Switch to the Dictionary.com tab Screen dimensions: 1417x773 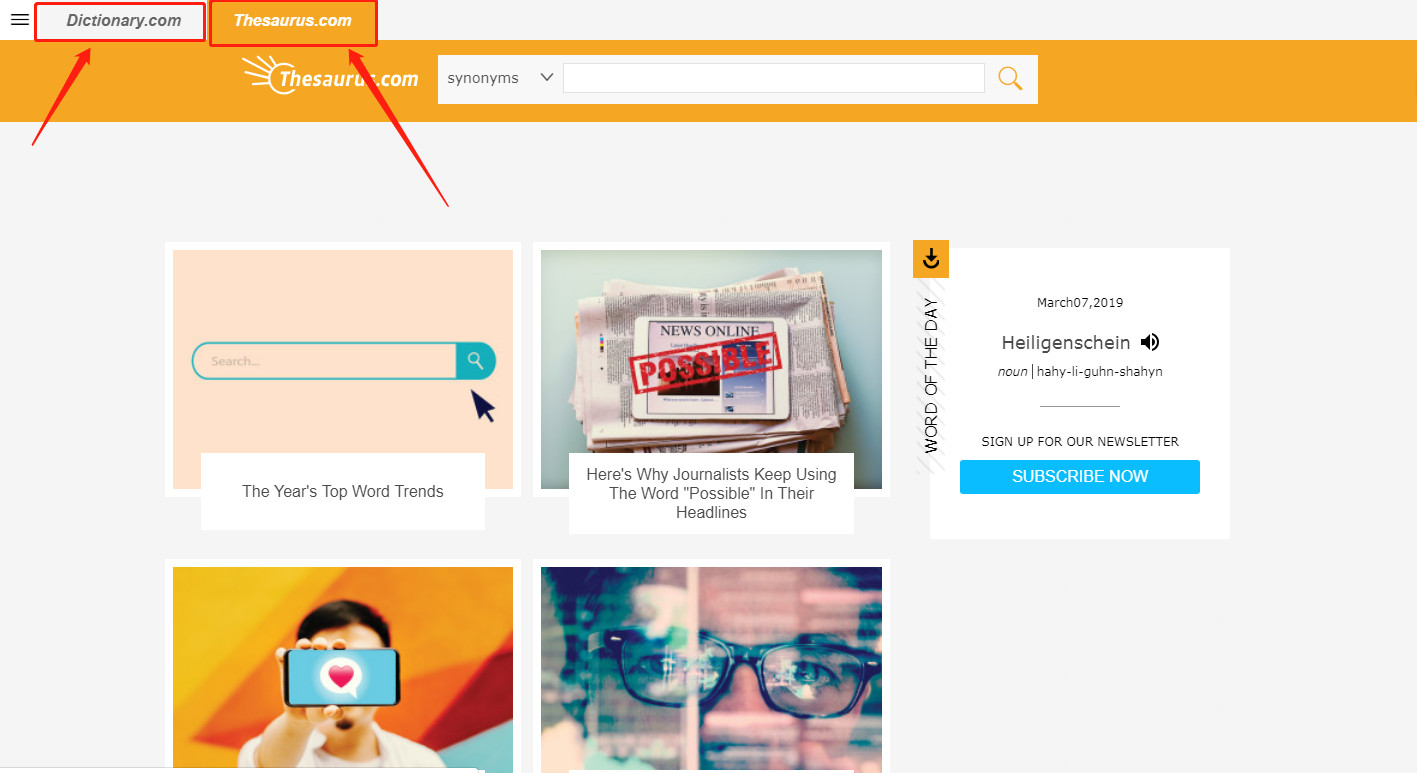pyautogui.click(x=123, y=21)
